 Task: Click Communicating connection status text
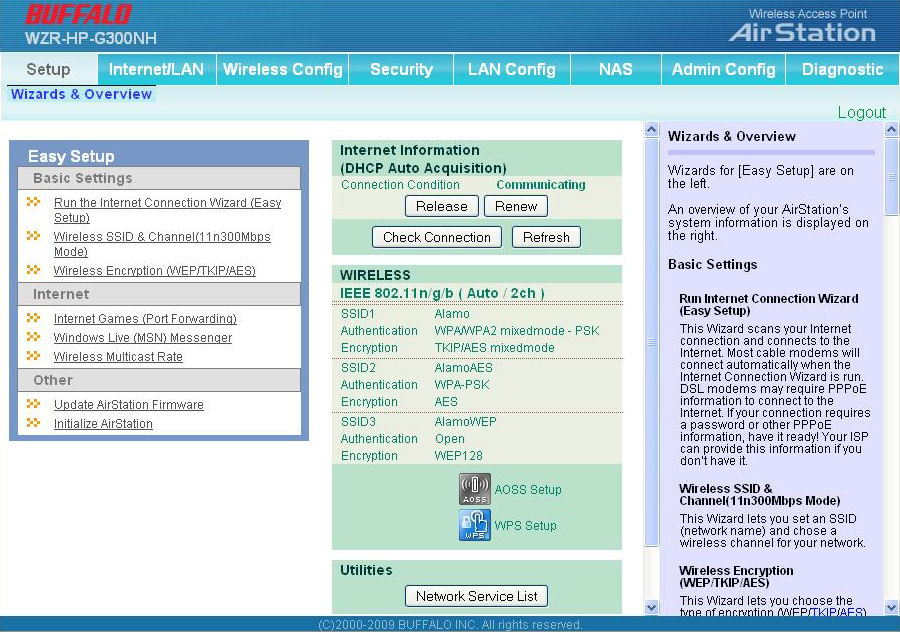[541, 185]
